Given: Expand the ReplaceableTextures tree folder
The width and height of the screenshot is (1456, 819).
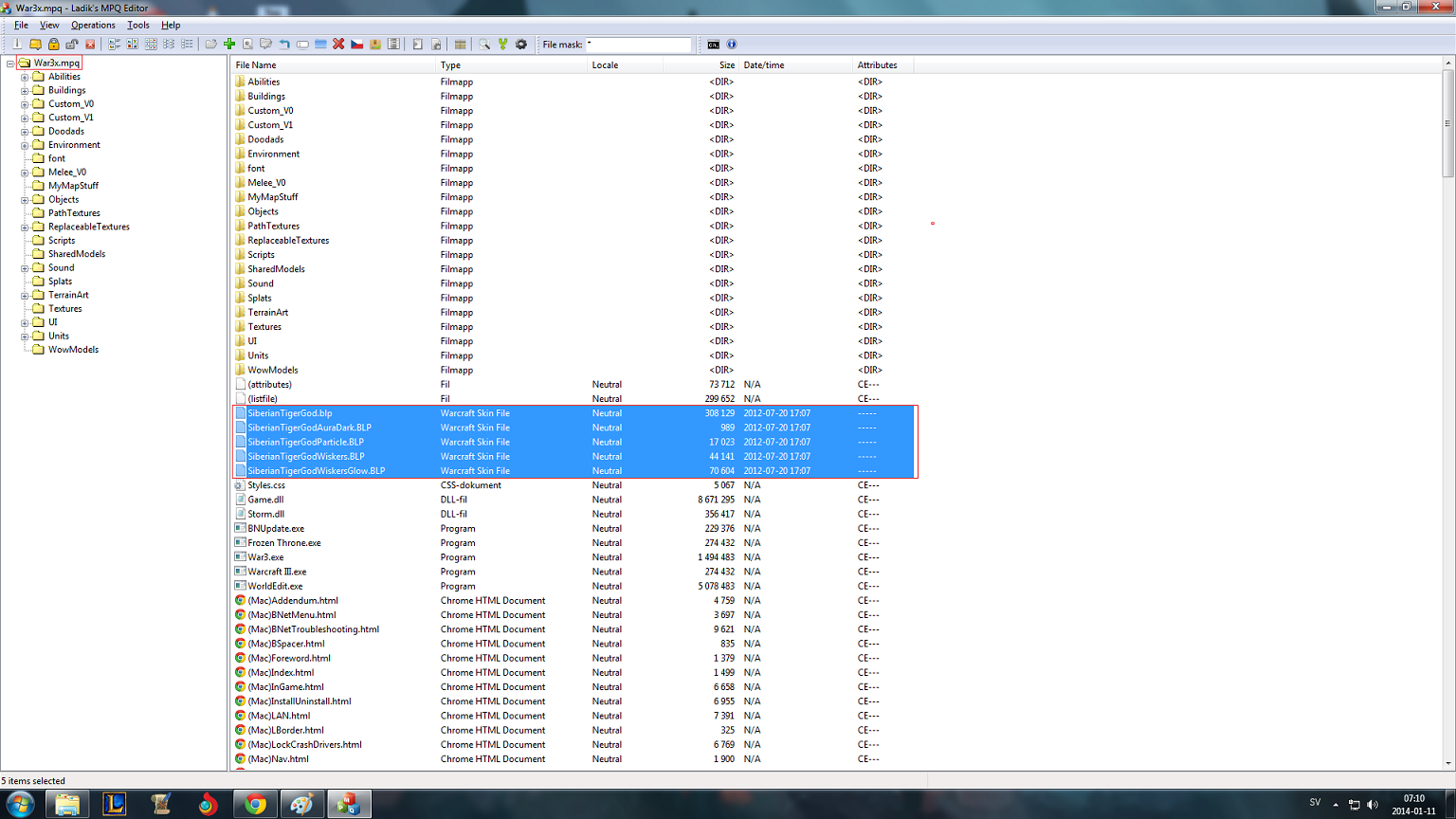Looking at the screenshot, I should pos(25,227).
